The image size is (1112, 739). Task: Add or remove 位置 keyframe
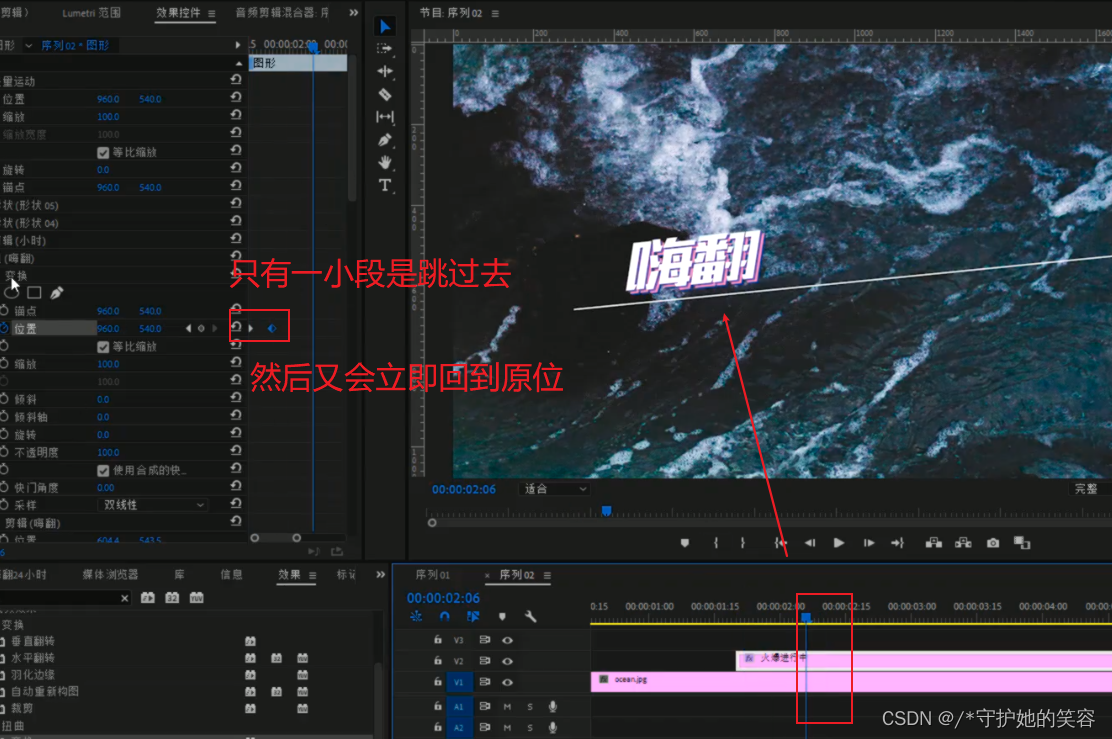click(201, 328)
